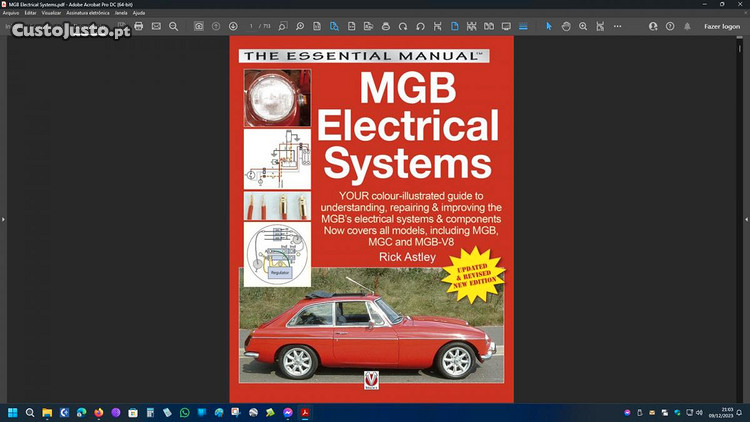This screenshot has width=750, height=422.
Task: Toggle single page view mode
Action: click(x=453, y=26)
